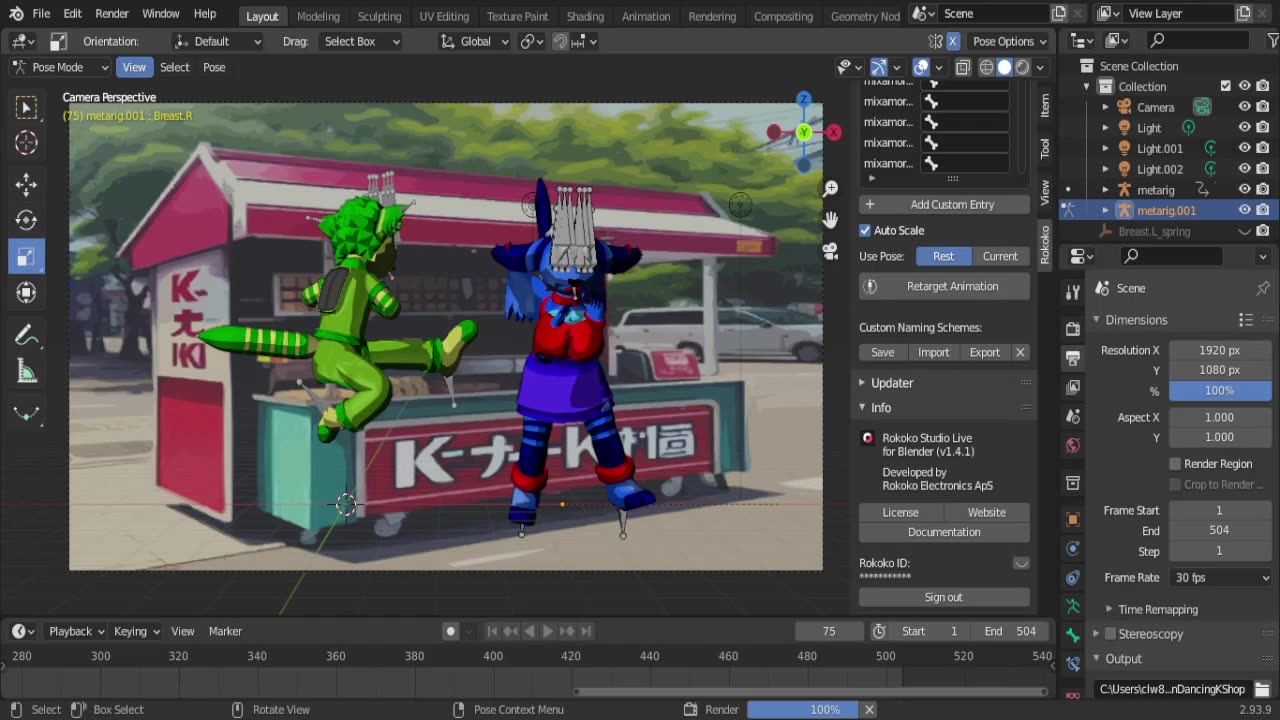
Task: Choose the Measure tool
Action: (x=26, y=372)
